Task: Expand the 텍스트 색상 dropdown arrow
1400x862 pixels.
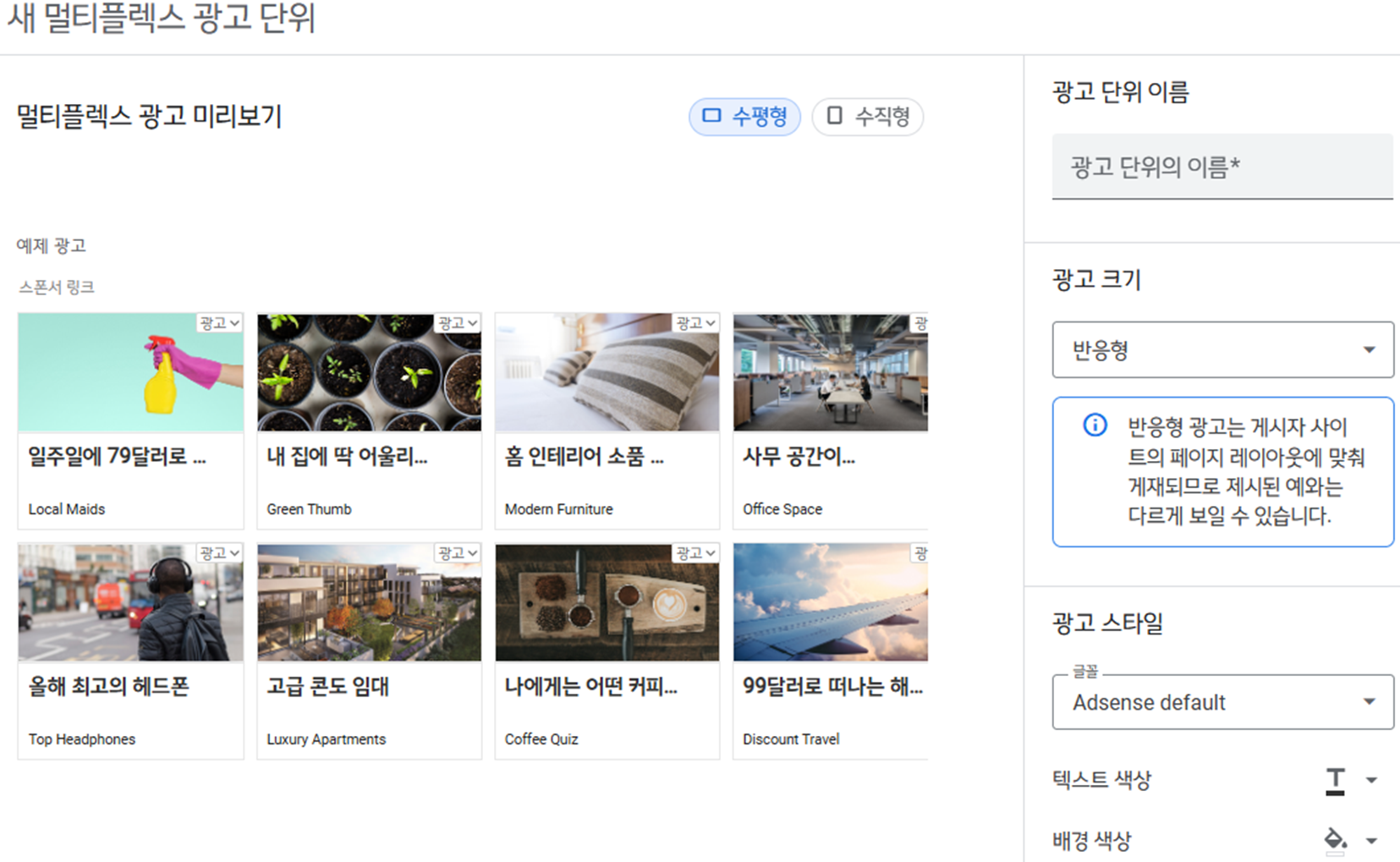Action: 1372,780
